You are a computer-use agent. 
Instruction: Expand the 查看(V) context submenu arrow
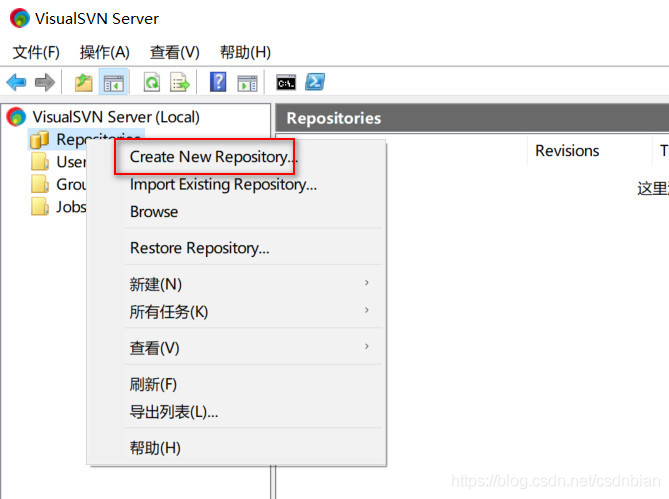coord(366,346)
